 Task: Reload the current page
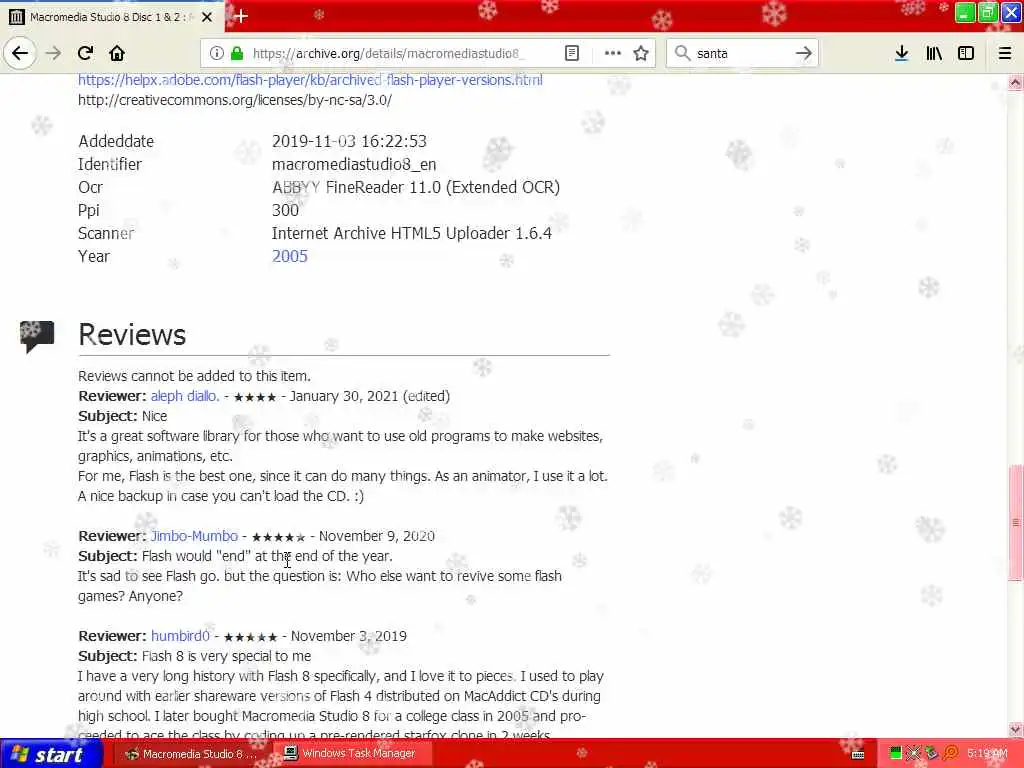pos(86,53)
